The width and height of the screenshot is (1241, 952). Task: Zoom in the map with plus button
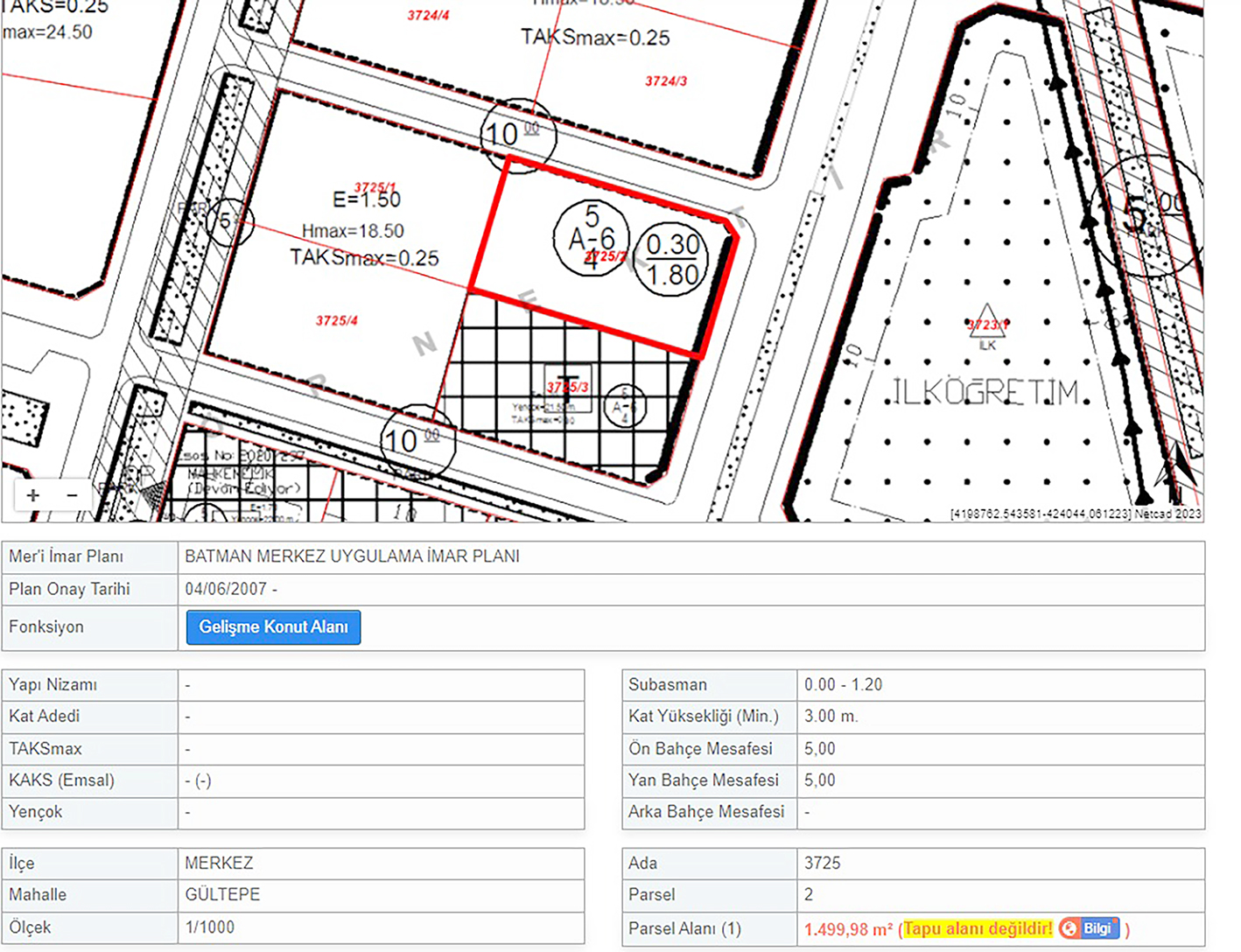point(33,495)
